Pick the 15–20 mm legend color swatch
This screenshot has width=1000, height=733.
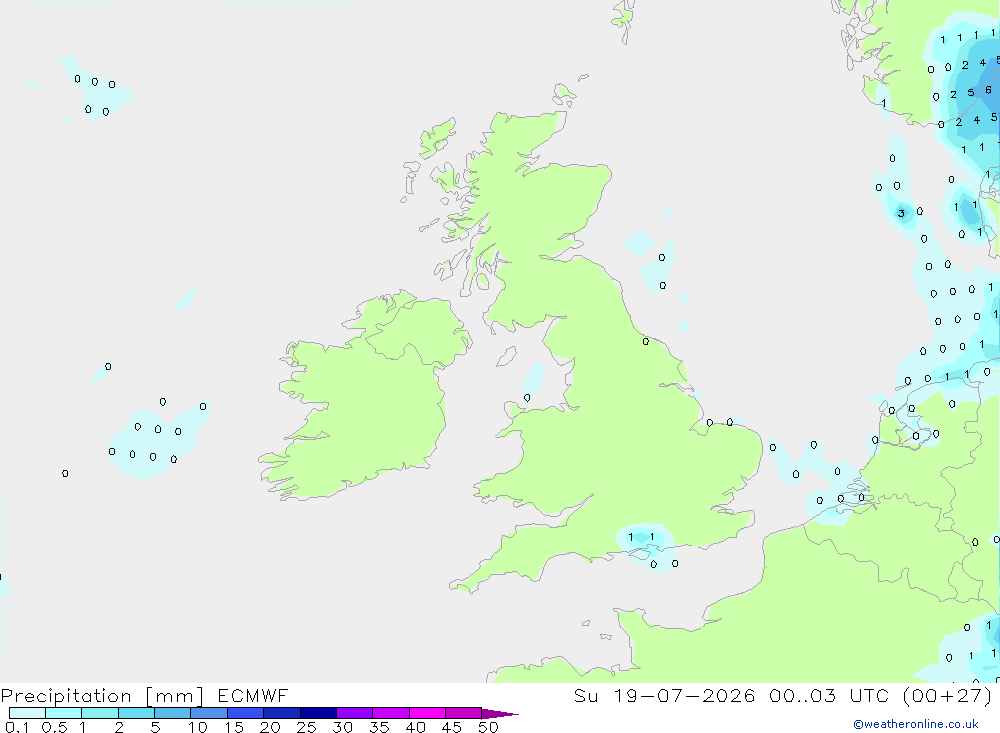246,713
